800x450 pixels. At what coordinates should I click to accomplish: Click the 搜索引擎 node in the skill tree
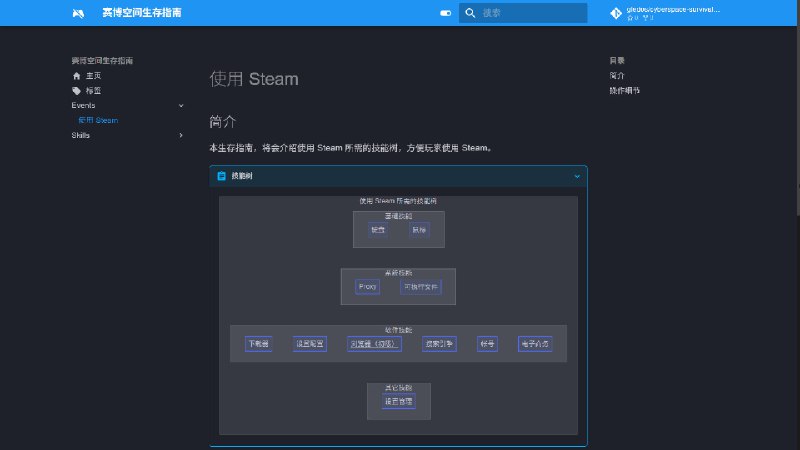click(x=439, y=344)
